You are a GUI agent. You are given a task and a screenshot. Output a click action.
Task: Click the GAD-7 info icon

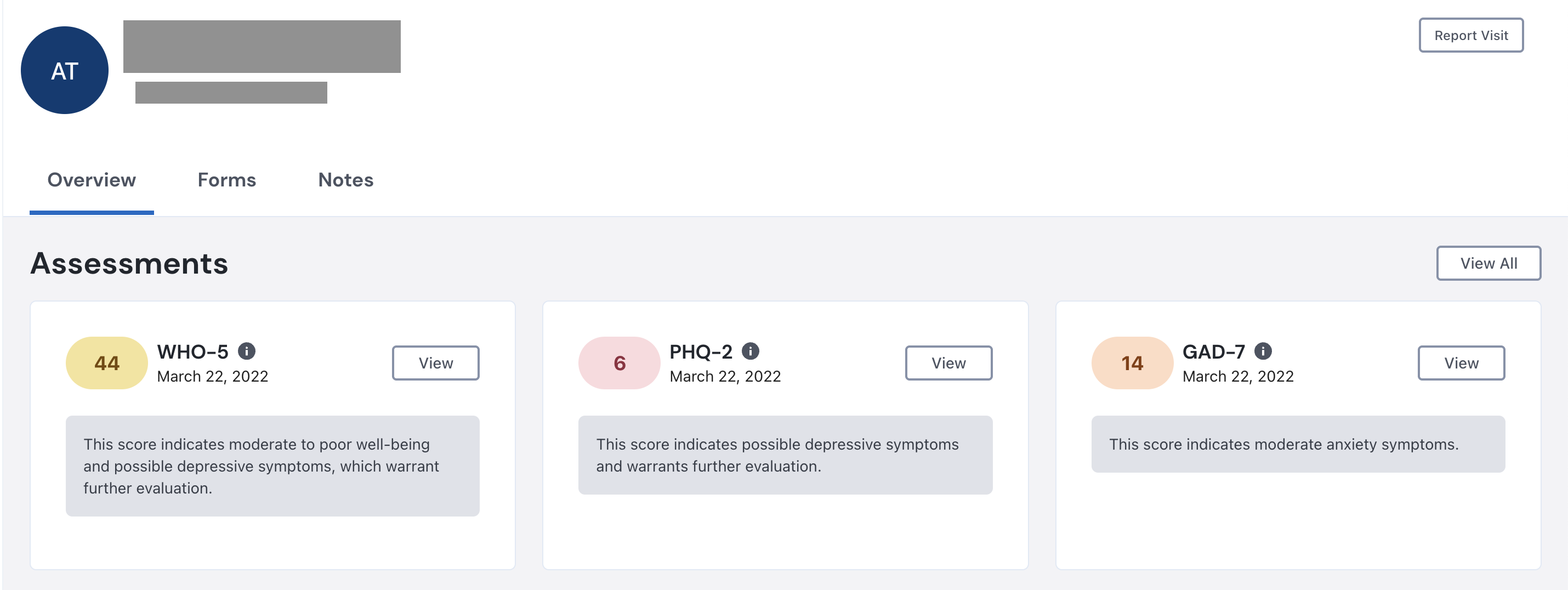(1263, 351)
